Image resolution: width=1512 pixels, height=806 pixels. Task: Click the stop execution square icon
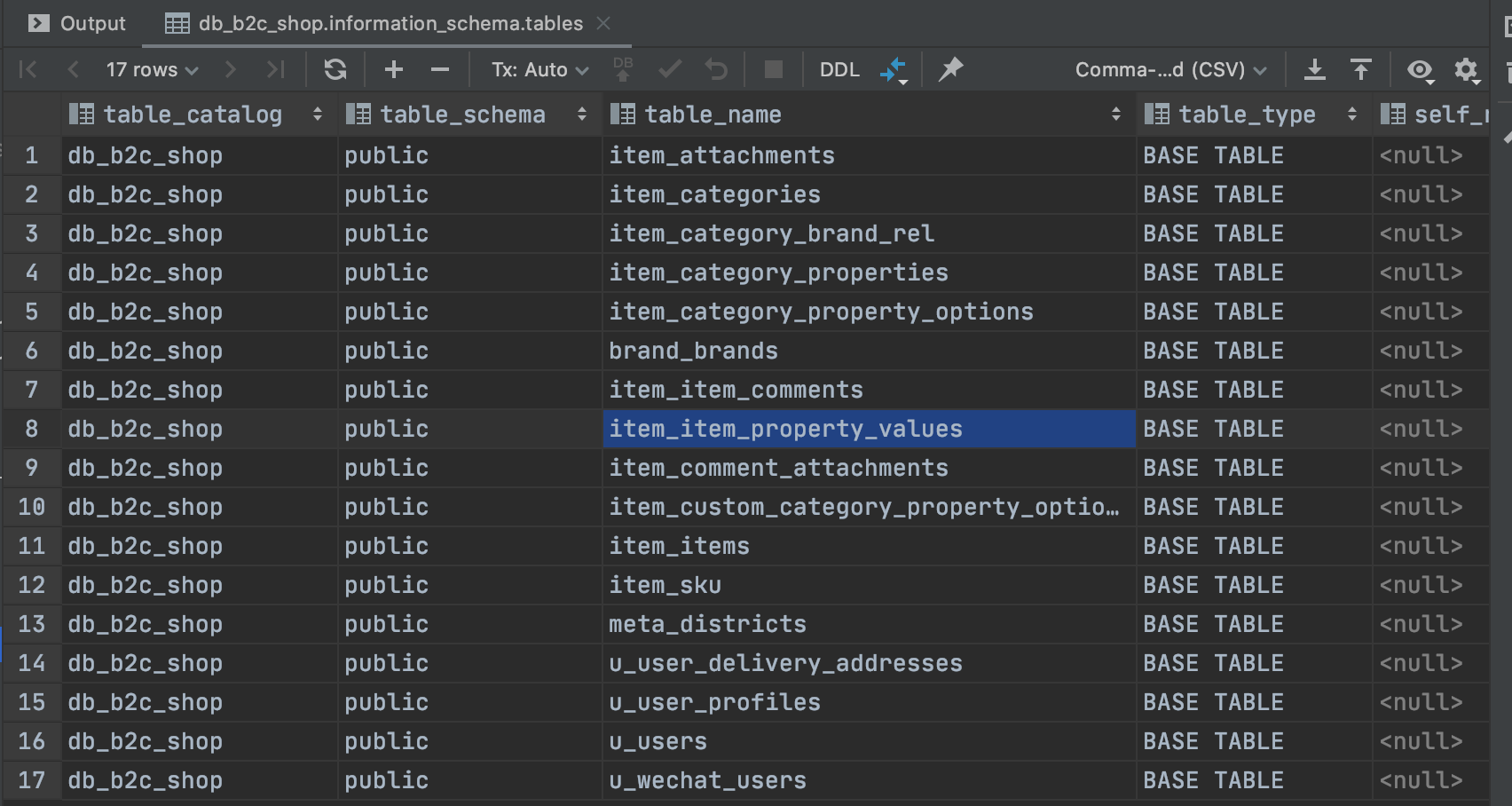click(x=774, y=69)
